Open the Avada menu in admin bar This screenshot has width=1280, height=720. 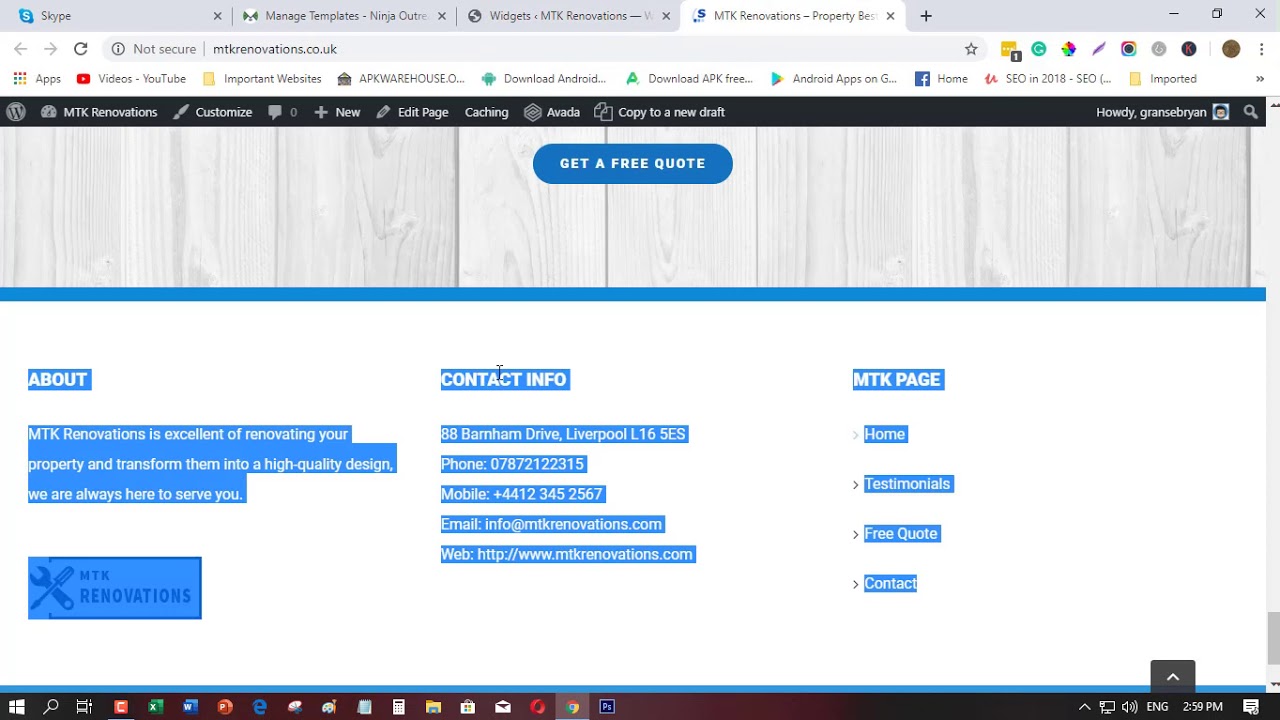pos(552,112)
